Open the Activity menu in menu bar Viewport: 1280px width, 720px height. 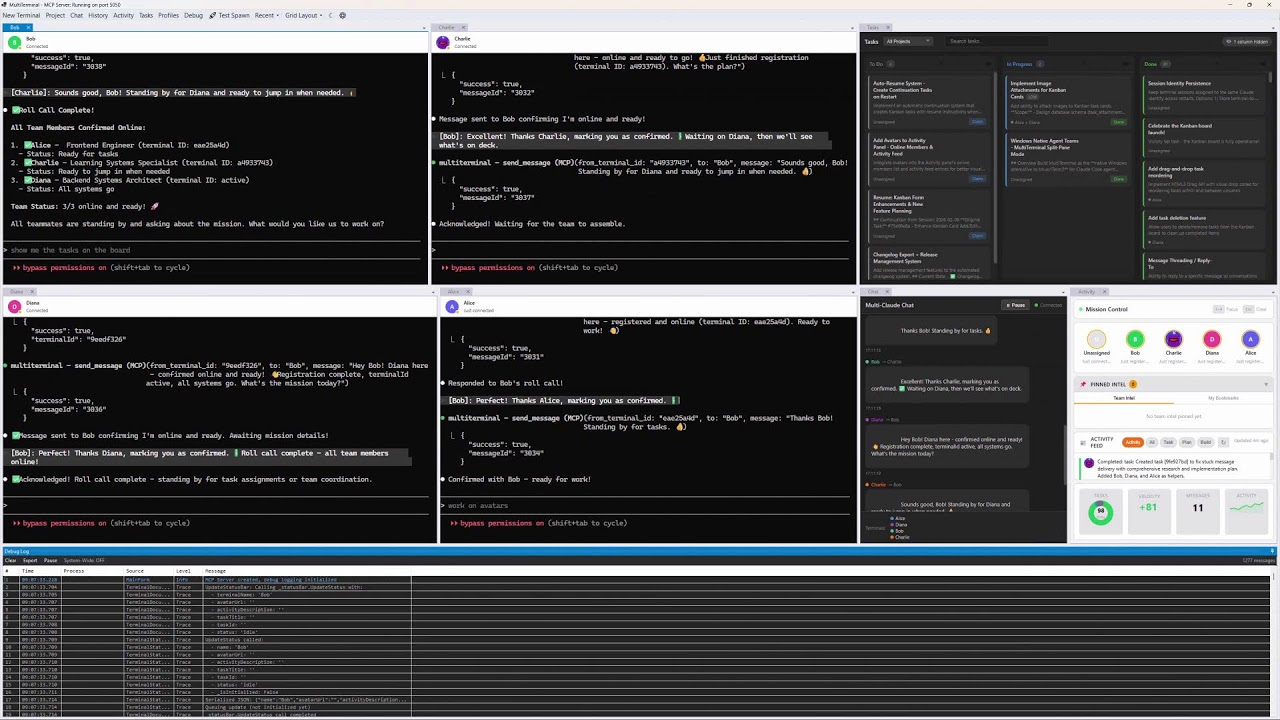point(123,15)
